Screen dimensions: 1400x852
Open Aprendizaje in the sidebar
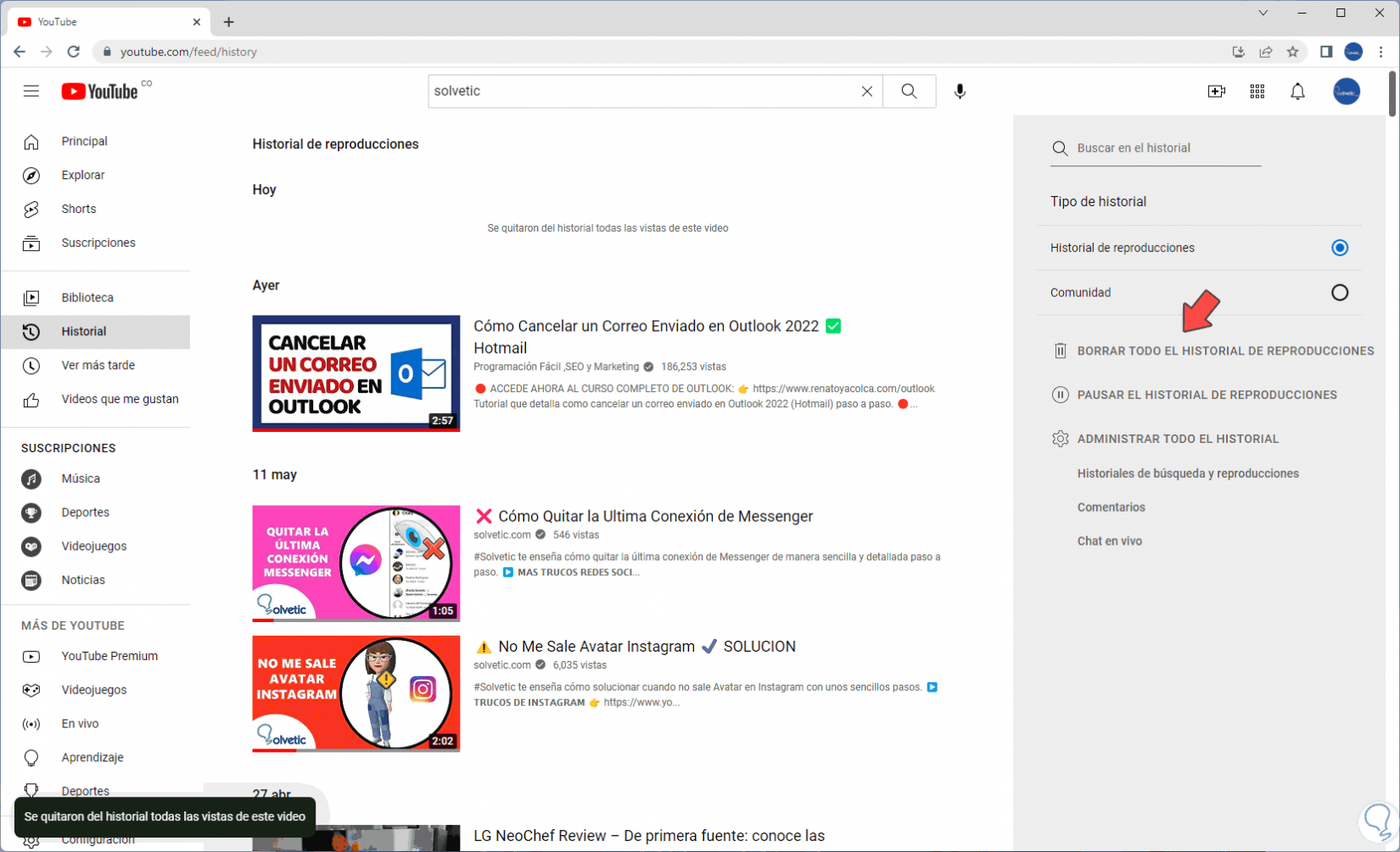[x=96, y=758]
